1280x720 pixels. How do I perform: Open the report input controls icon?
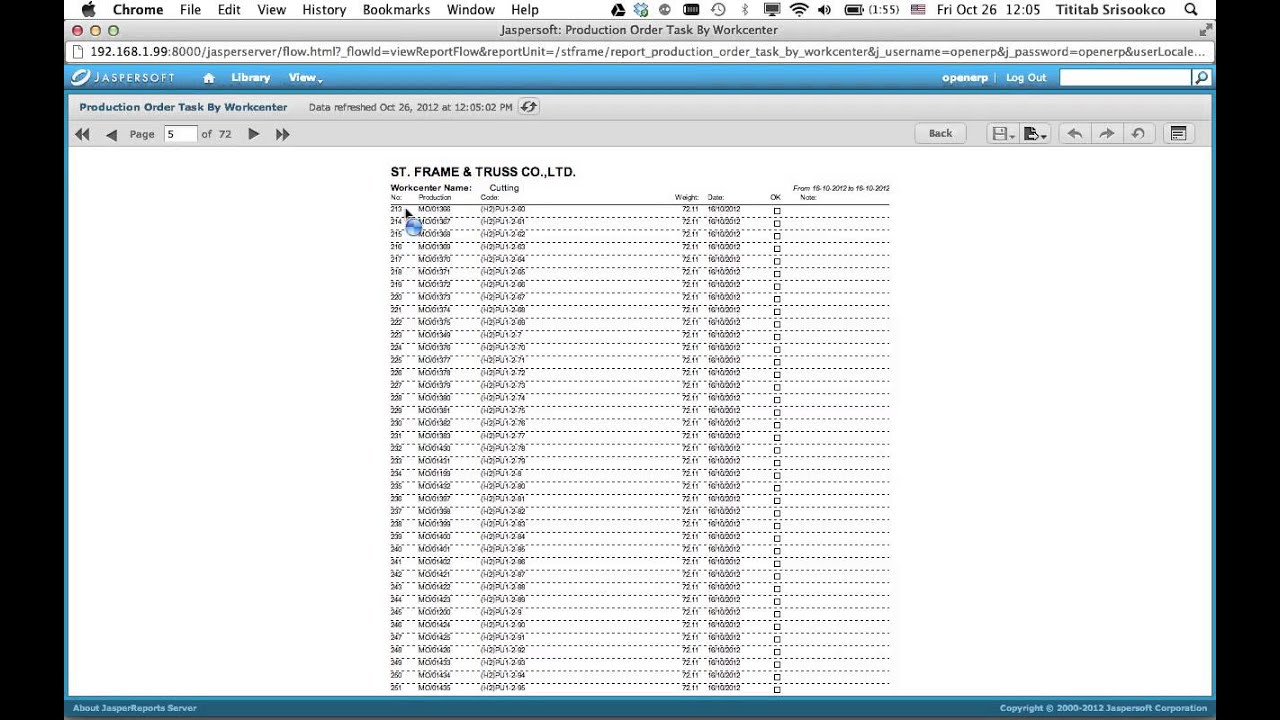click(1178, 133)
